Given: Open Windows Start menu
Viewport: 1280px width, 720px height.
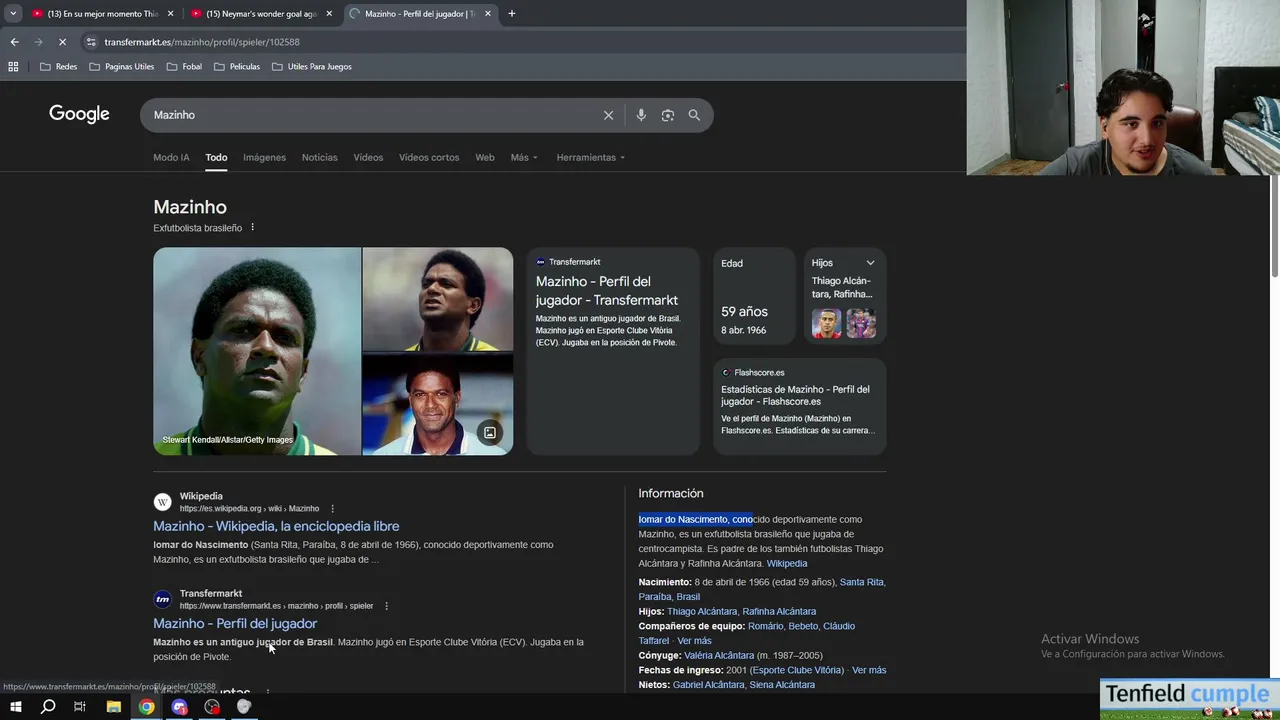Looking at the screenshot, I should coord(15,707).
